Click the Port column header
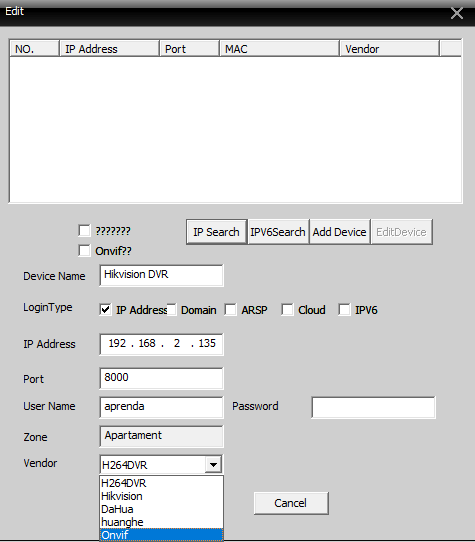The width and height of the screenshot is (475, 542). (x=189, y=48)
